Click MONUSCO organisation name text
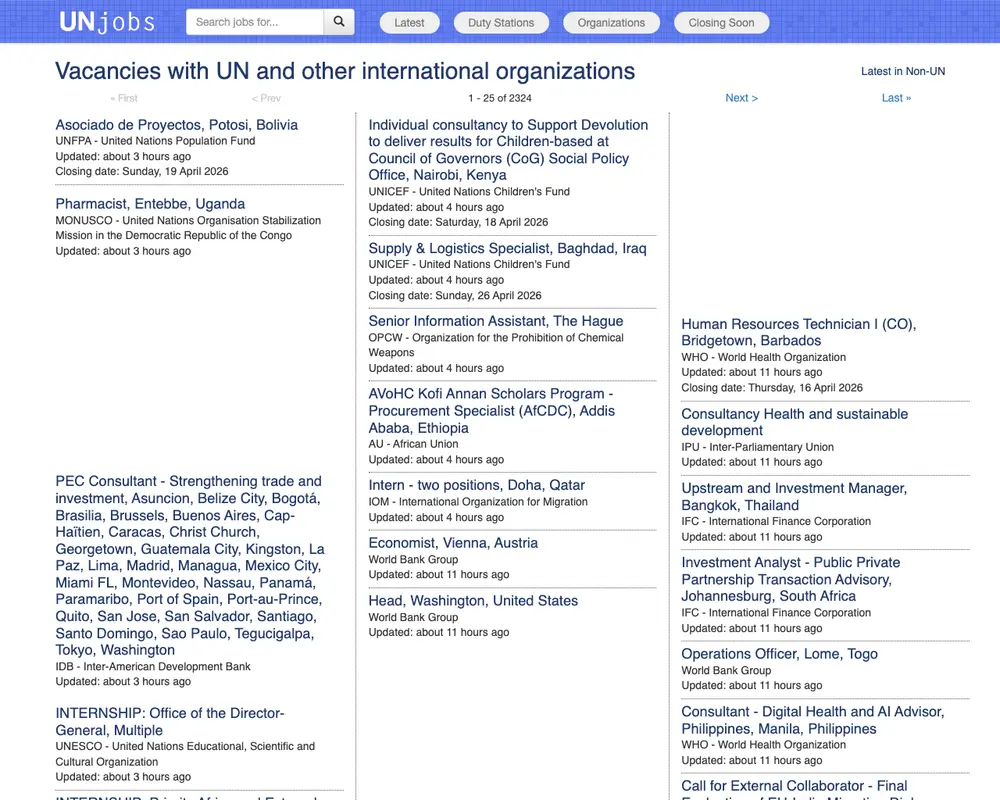 point(188,228)
